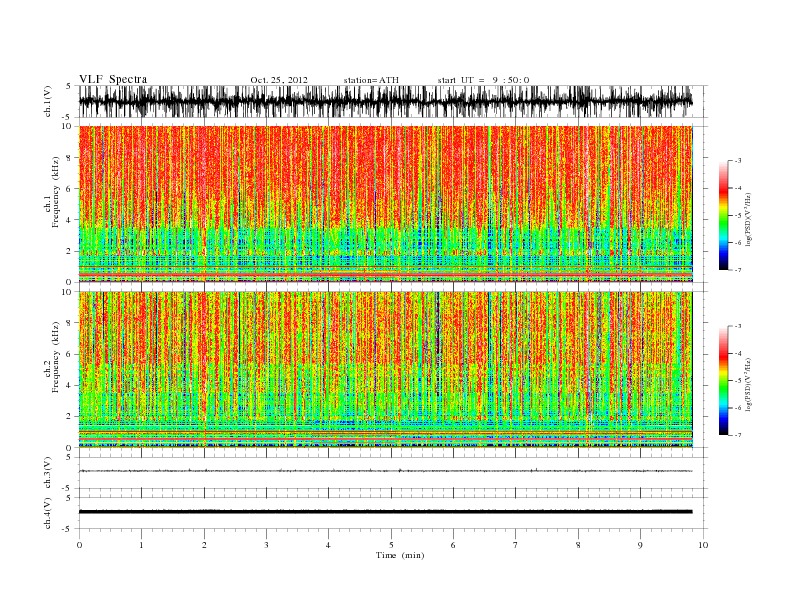Click the thick ch.4 voltage trace
The height and width of the screenshot is (612, 792).
pos(385,512)
